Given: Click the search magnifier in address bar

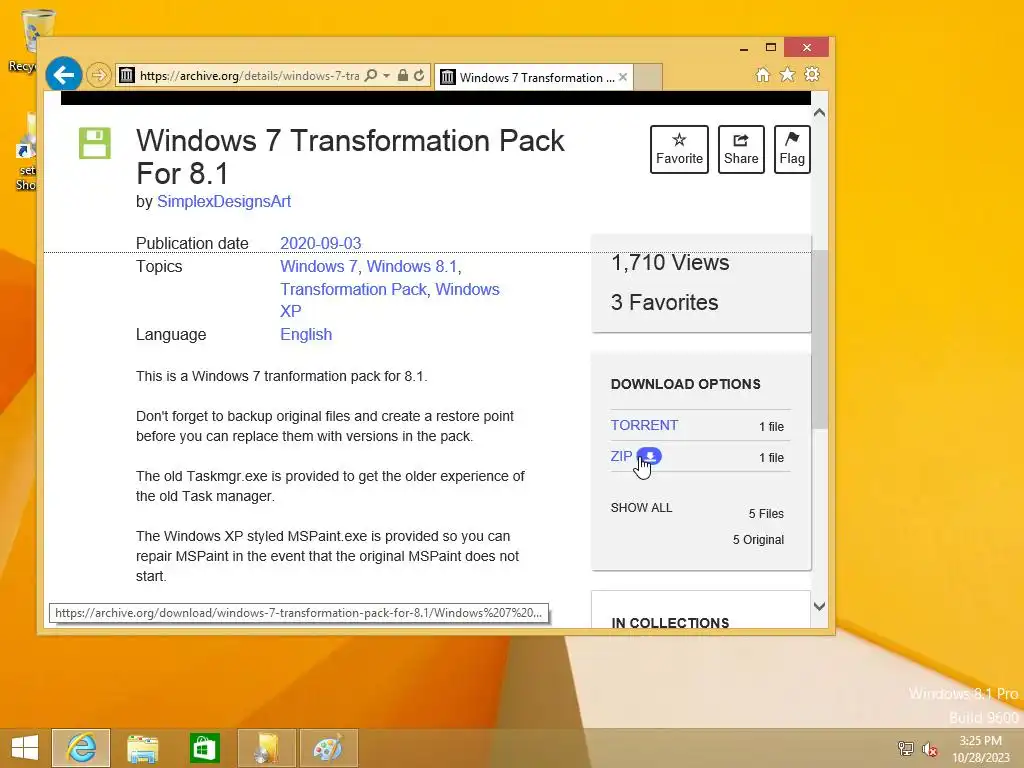Looking at the screenshot, I should coord(370,76).
